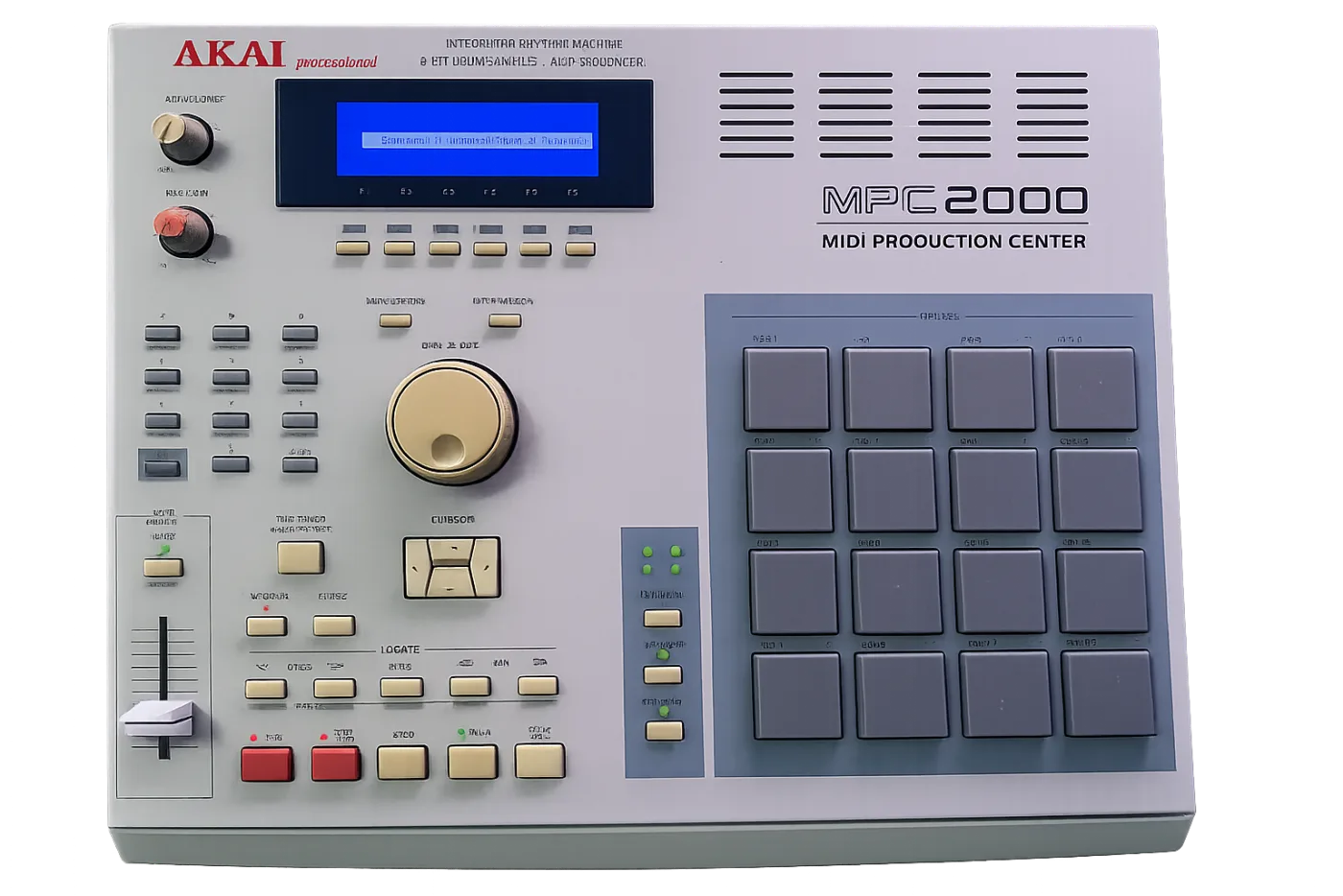Click the button below the red LED dot near LOCATE
Viewport: 1343px width, 896px height.
tap(267, 626)
